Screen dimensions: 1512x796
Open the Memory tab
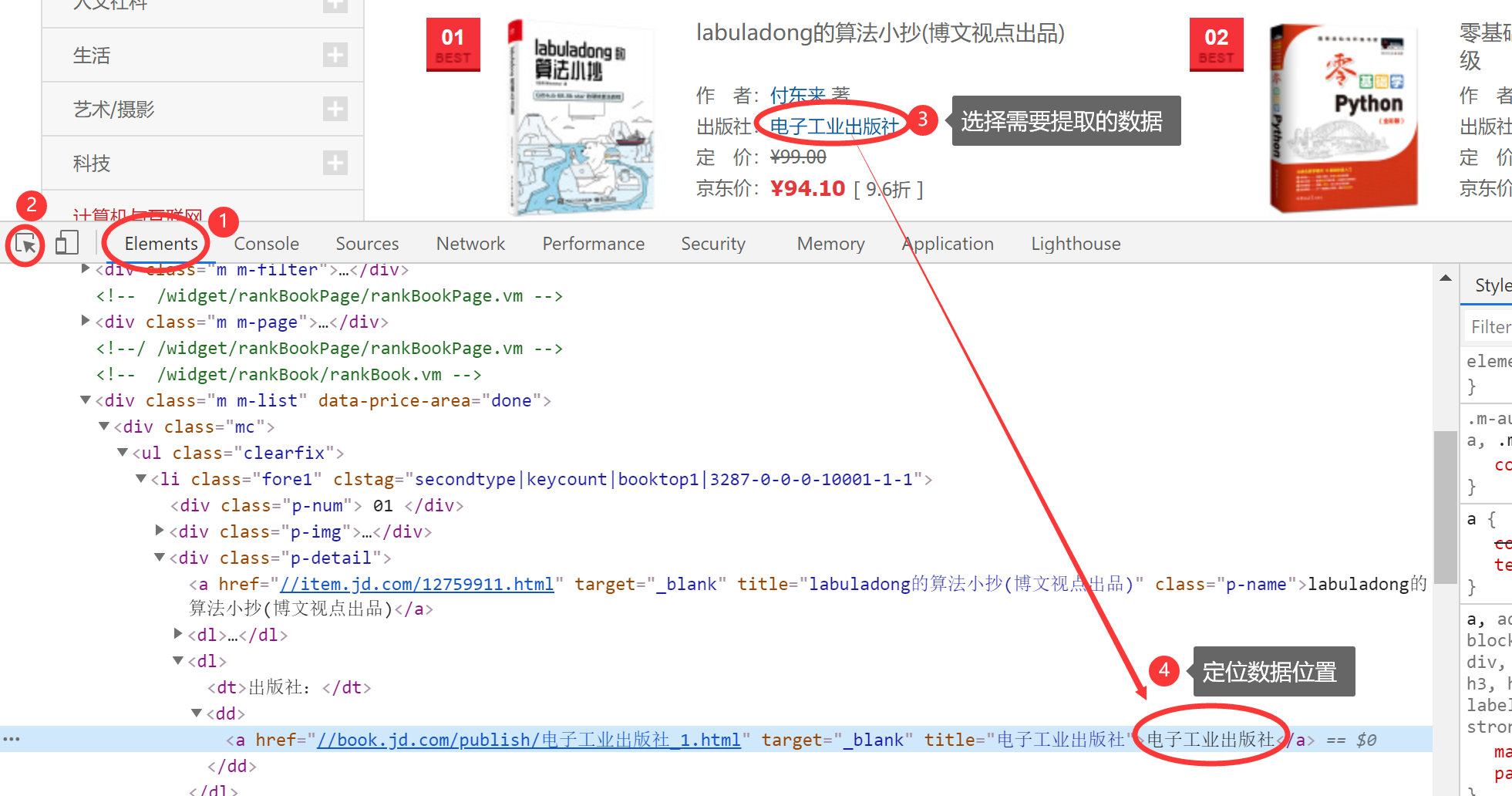click(x=830, y=244)
